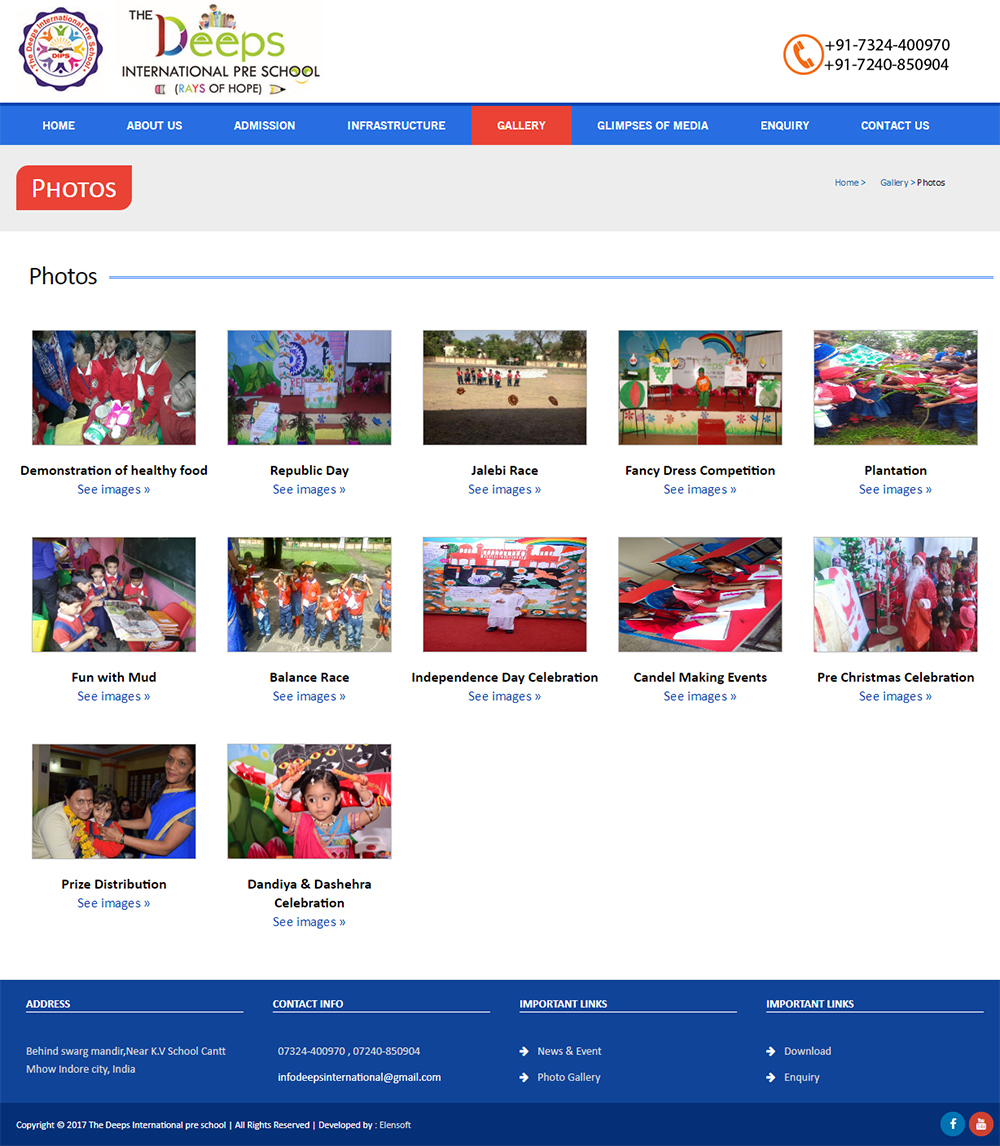Open See images under Jalebi Race

tap(504, 490)
